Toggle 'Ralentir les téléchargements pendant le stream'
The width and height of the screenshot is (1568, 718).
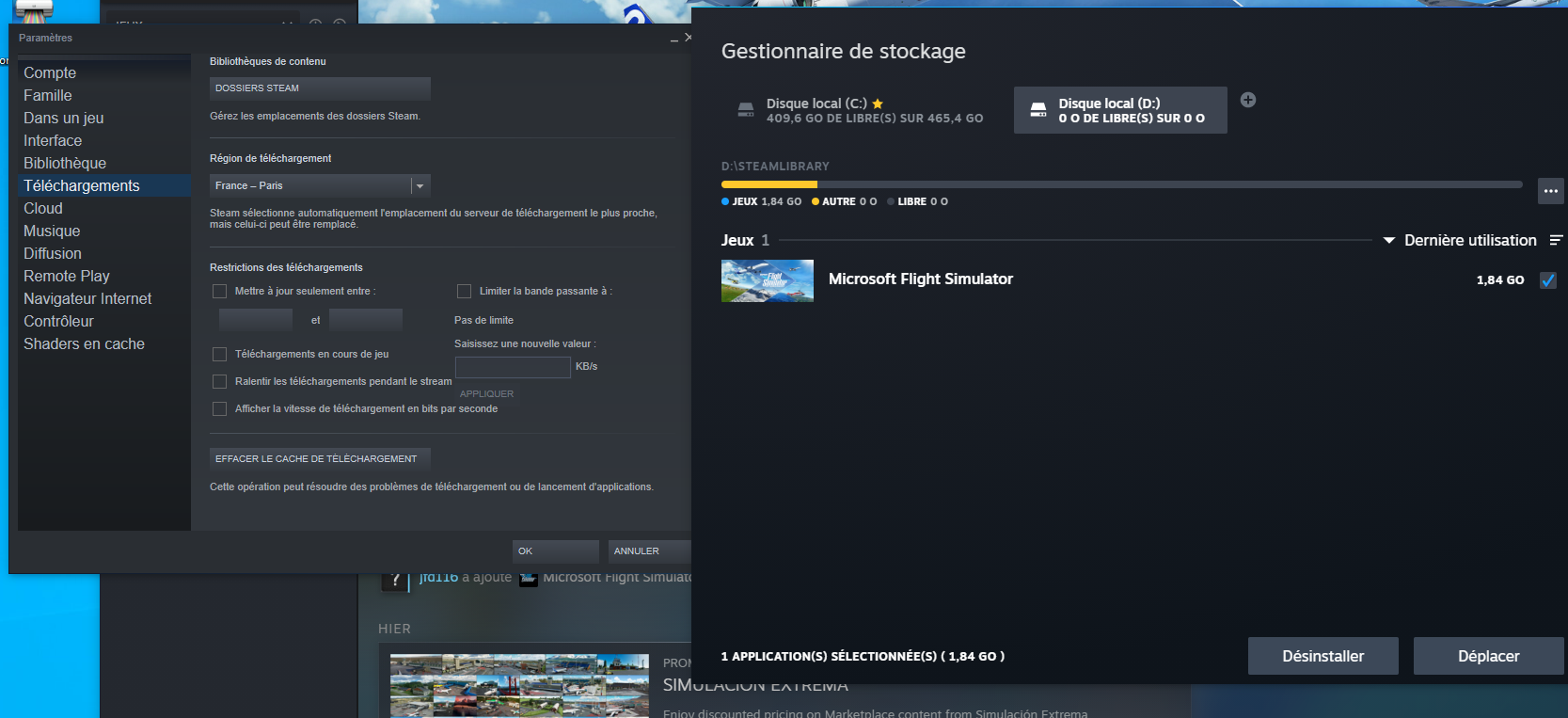pos(219,382)
